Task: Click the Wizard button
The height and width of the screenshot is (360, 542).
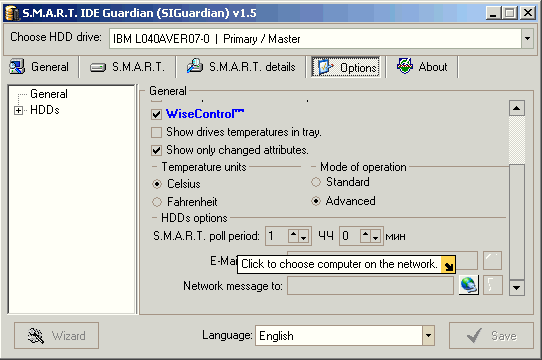Action: (x=56, y=335)
